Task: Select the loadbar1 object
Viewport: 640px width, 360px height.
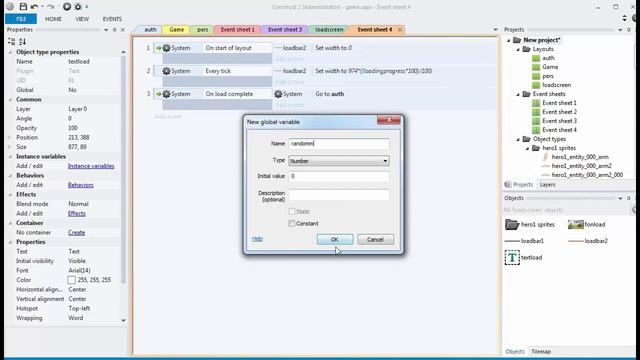Action: click(524, 241)
